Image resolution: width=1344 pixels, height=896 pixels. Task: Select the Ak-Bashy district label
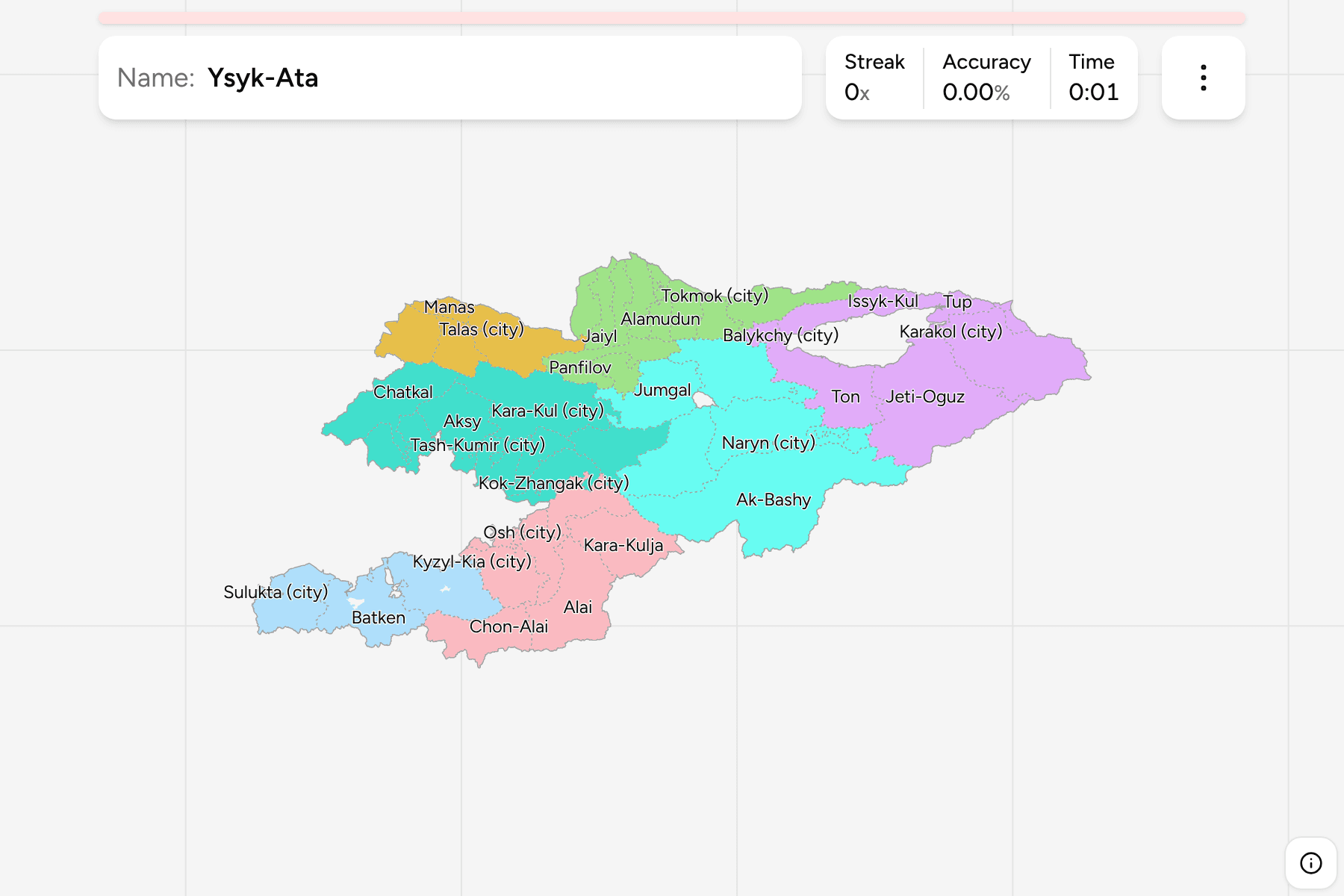pos(774,500)
